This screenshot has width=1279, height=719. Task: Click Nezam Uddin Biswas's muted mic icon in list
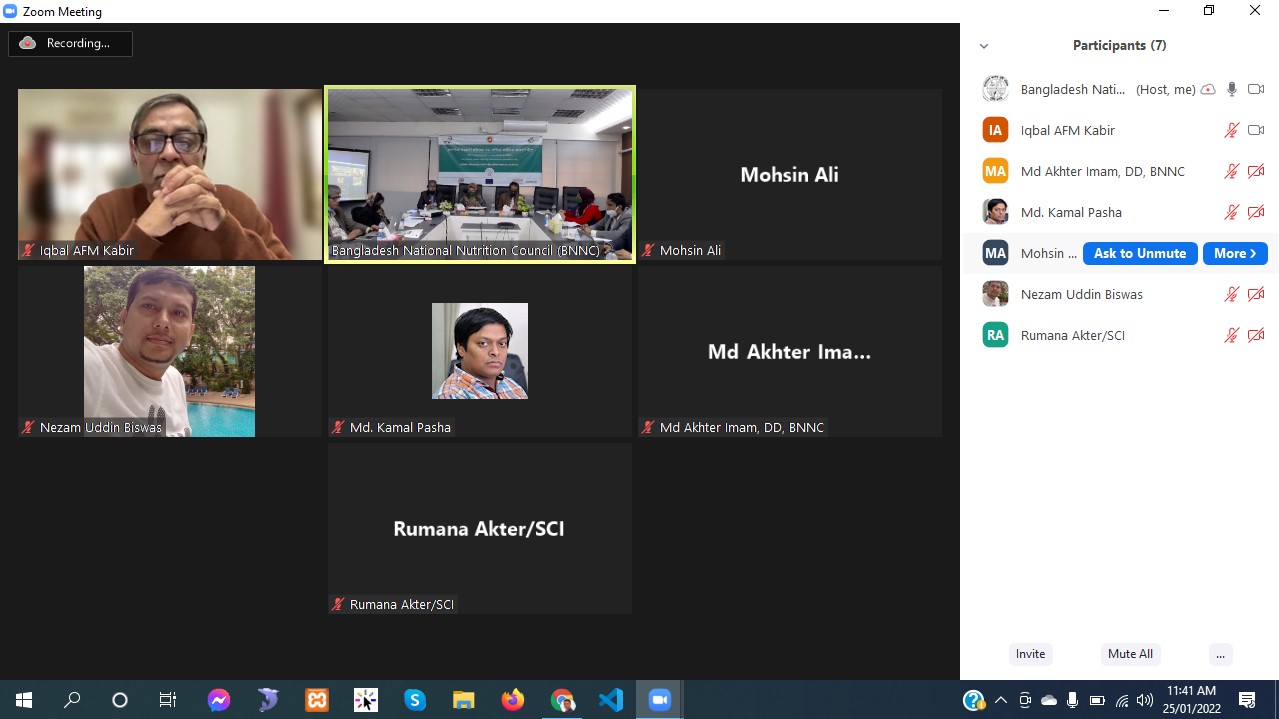[1232, 294]
